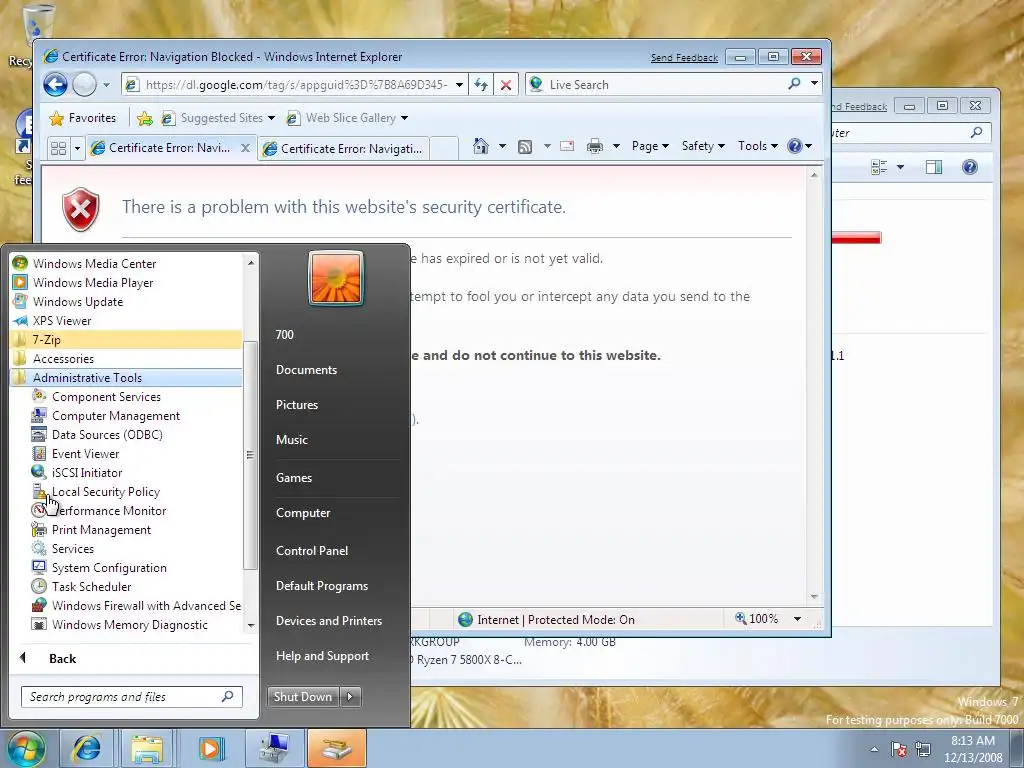Image resolution: width=1024 pixels, height=768 pixels.
Task: Open Control Panel from Start menu
Action: (x=312, y=551)
